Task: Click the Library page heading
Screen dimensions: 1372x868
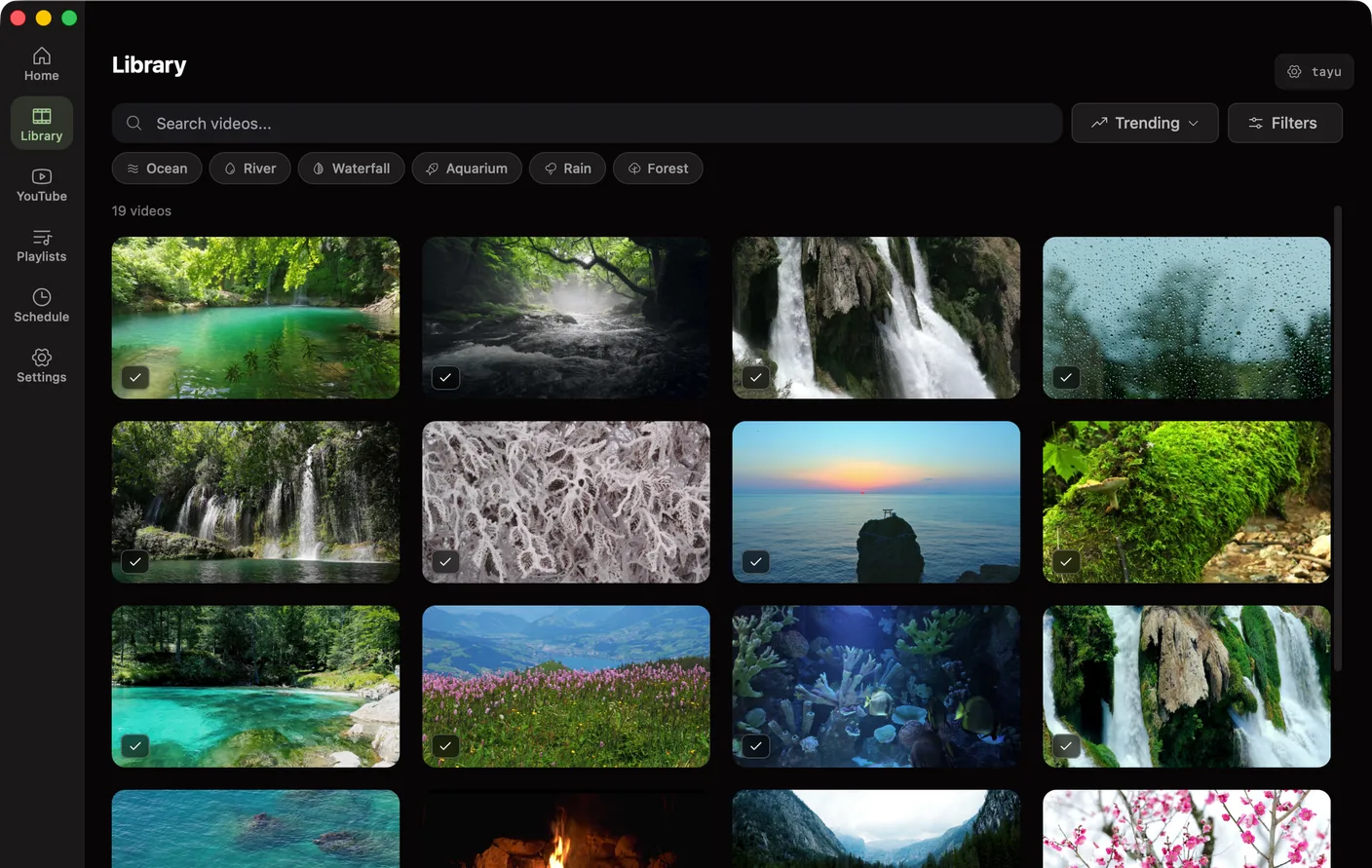Action: pos(149,64)
